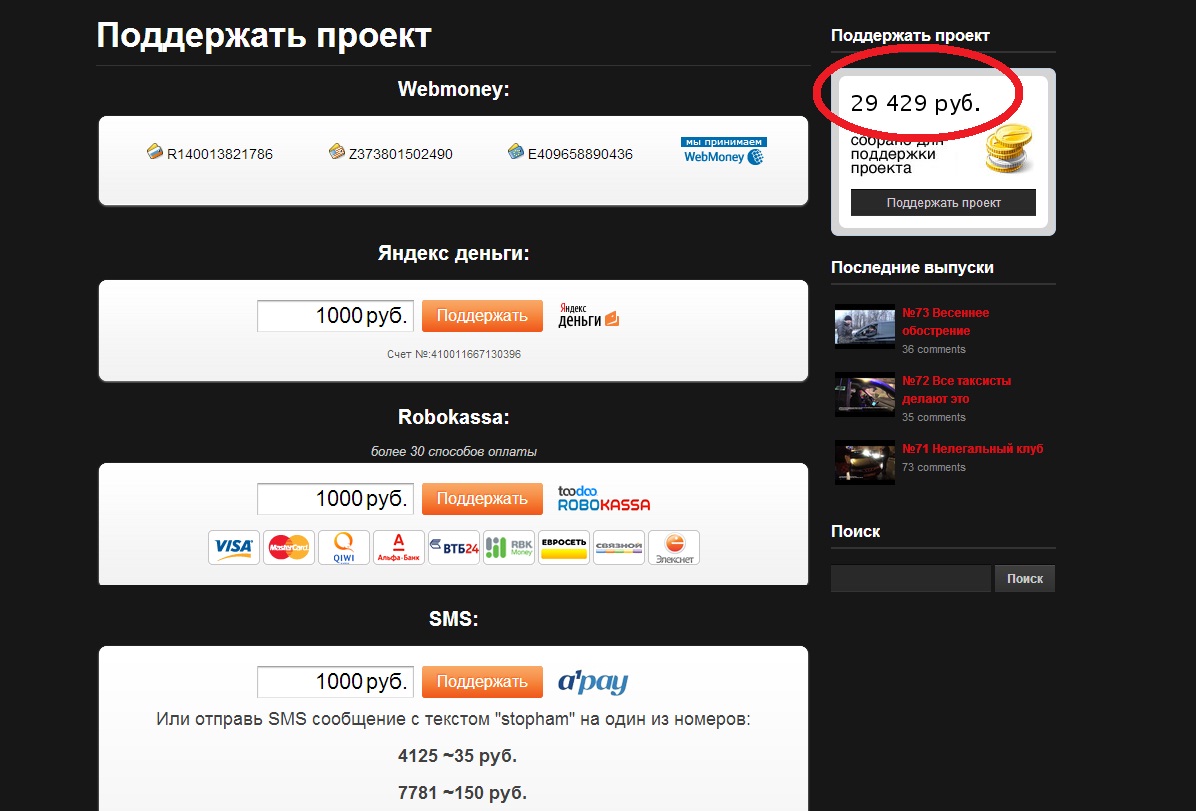Click the Robokassa logo
Image resolution: width=1196 pixels, height=811 pixels.
[603, 498]
